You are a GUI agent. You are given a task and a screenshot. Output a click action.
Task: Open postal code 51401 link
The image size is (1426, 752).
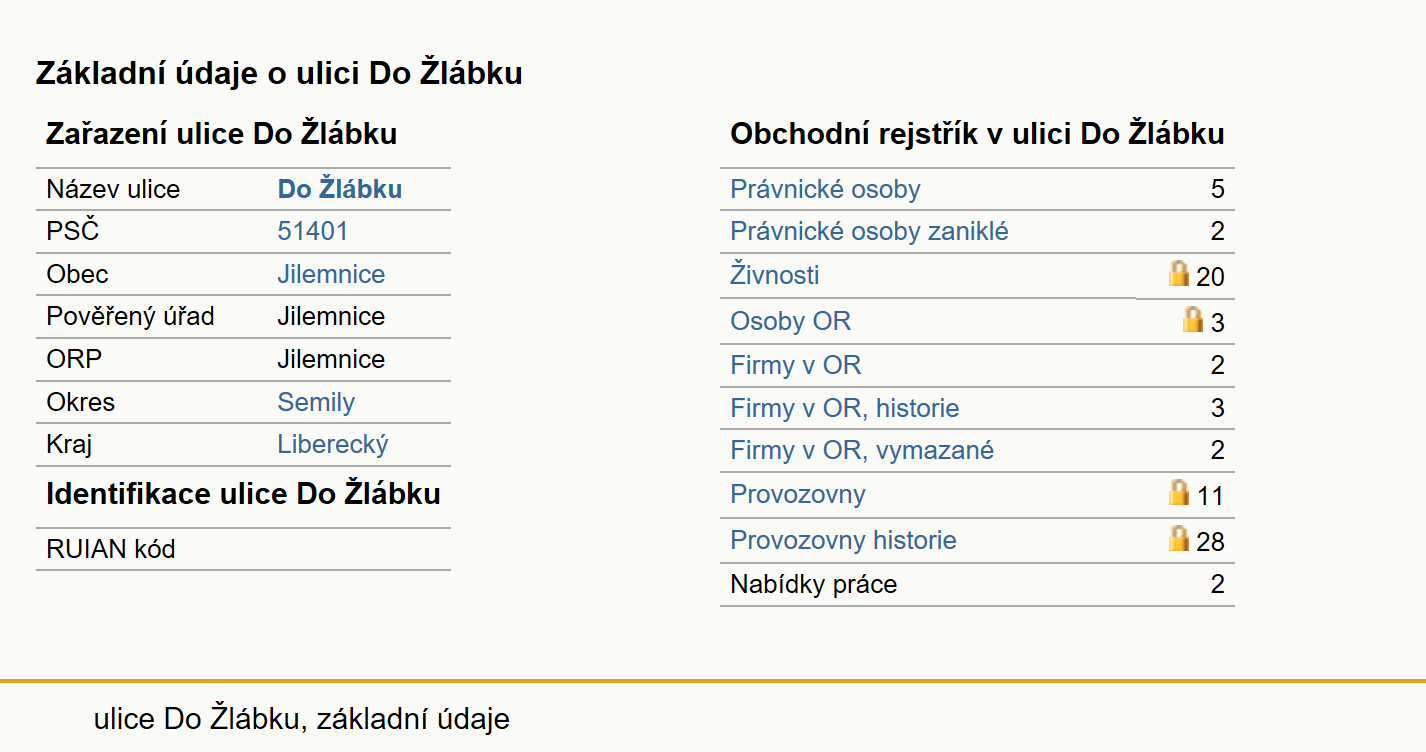pyautogui.click(x=313, y=232)
